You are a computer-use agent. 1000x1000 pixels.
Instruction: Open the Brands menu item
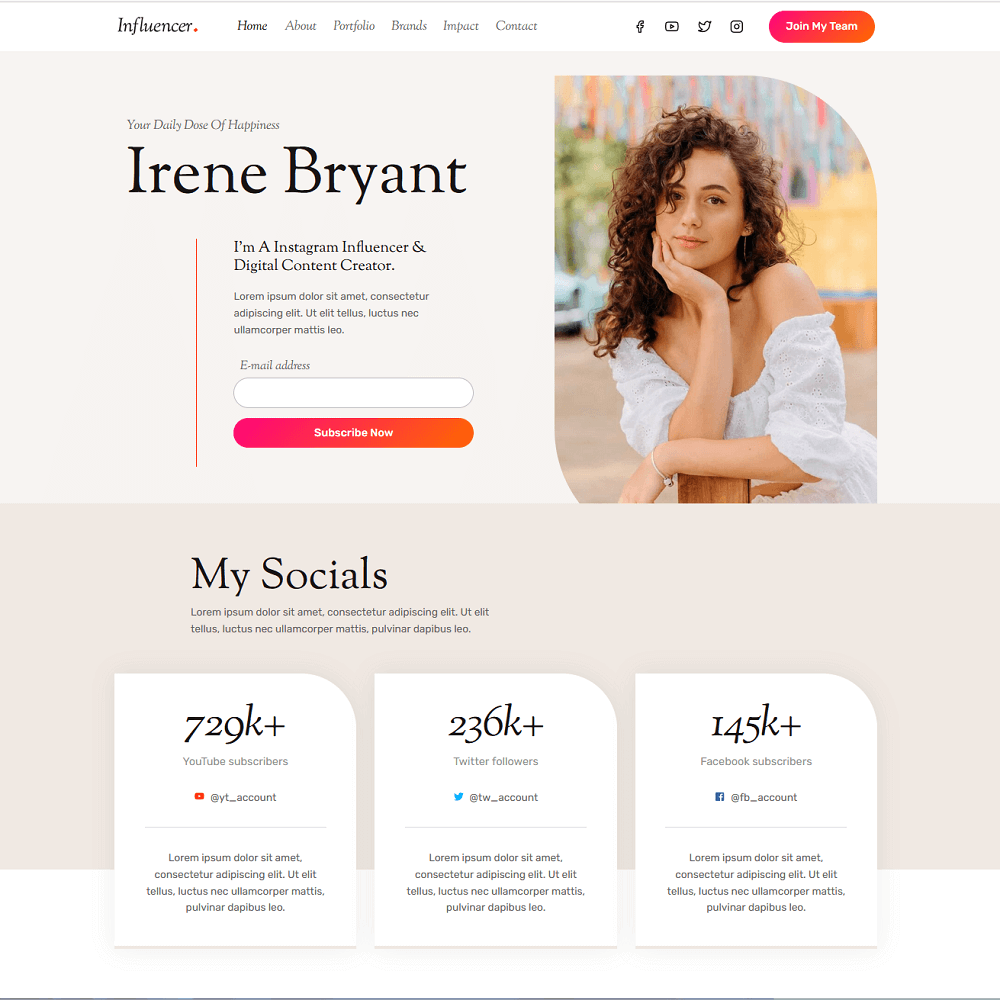pos(409,26)
